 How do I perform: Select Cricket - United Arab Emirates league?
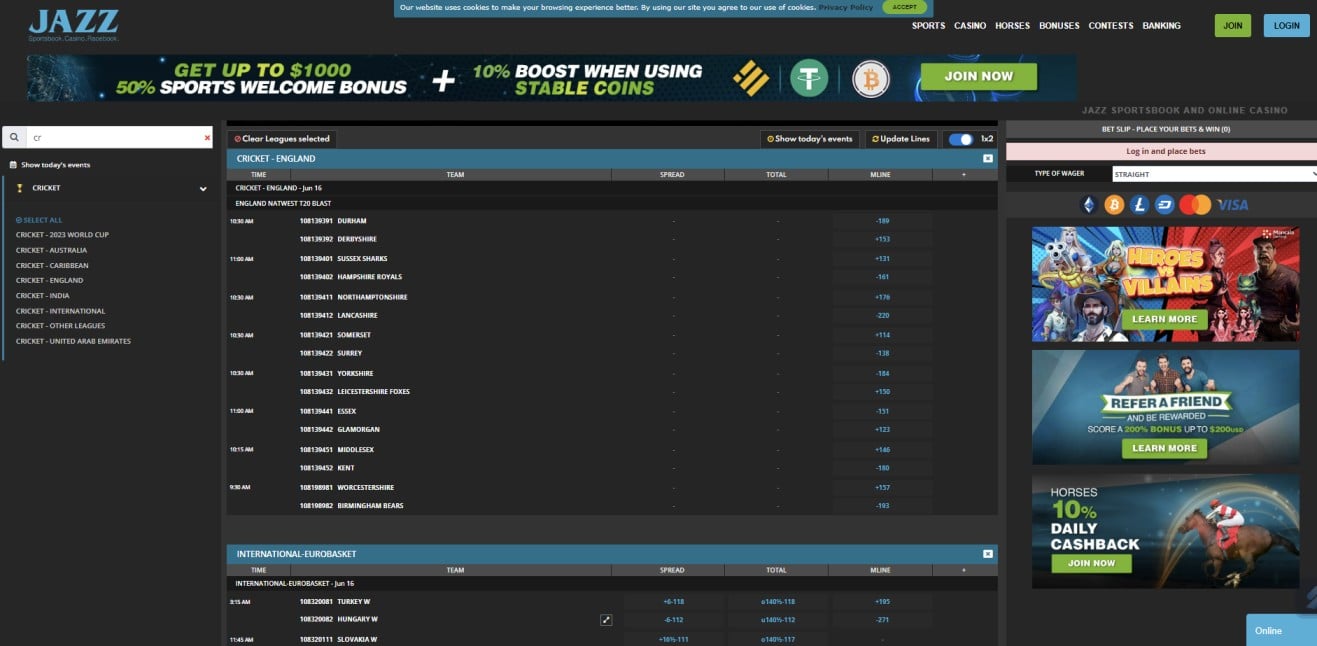(x=73, y=341)
